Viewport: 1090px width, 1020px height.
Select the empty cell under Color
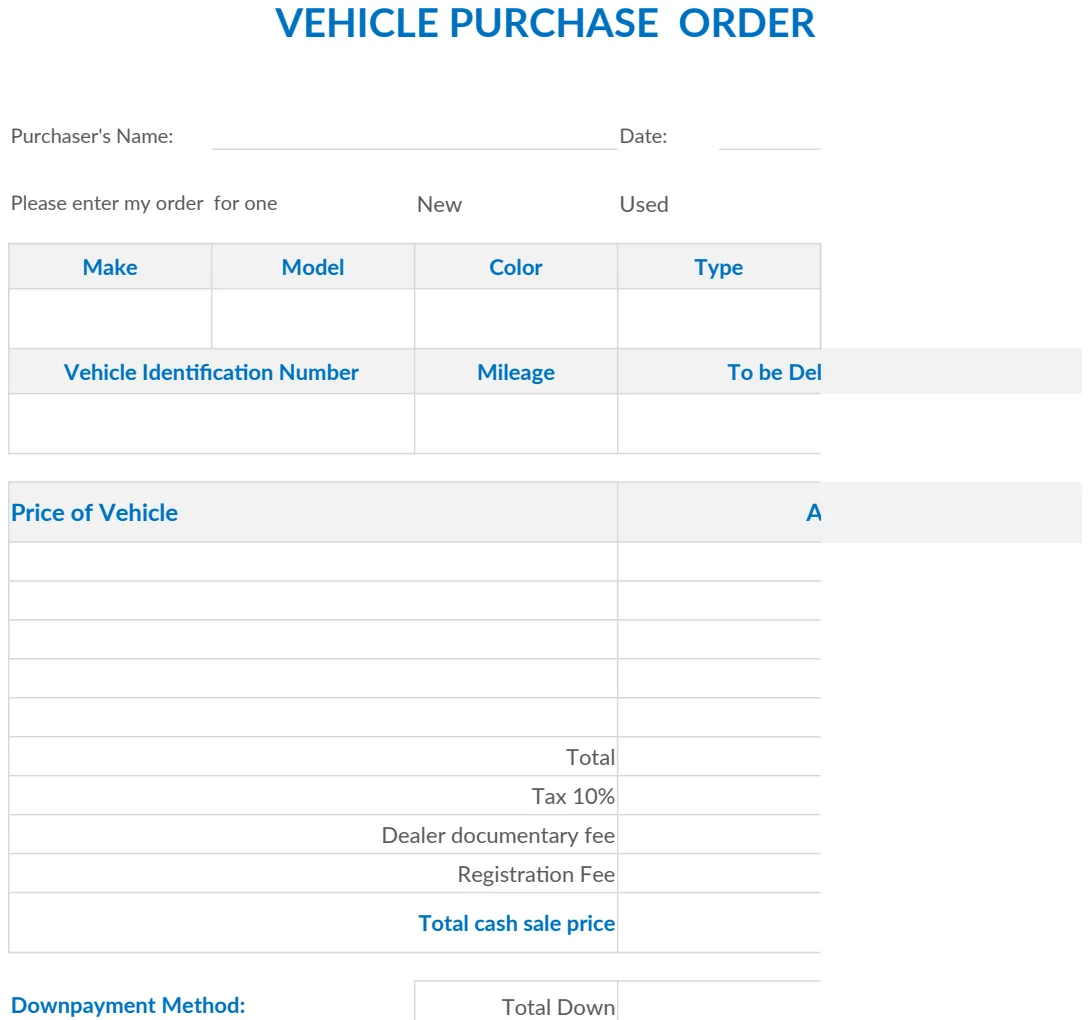coord(516,319)
